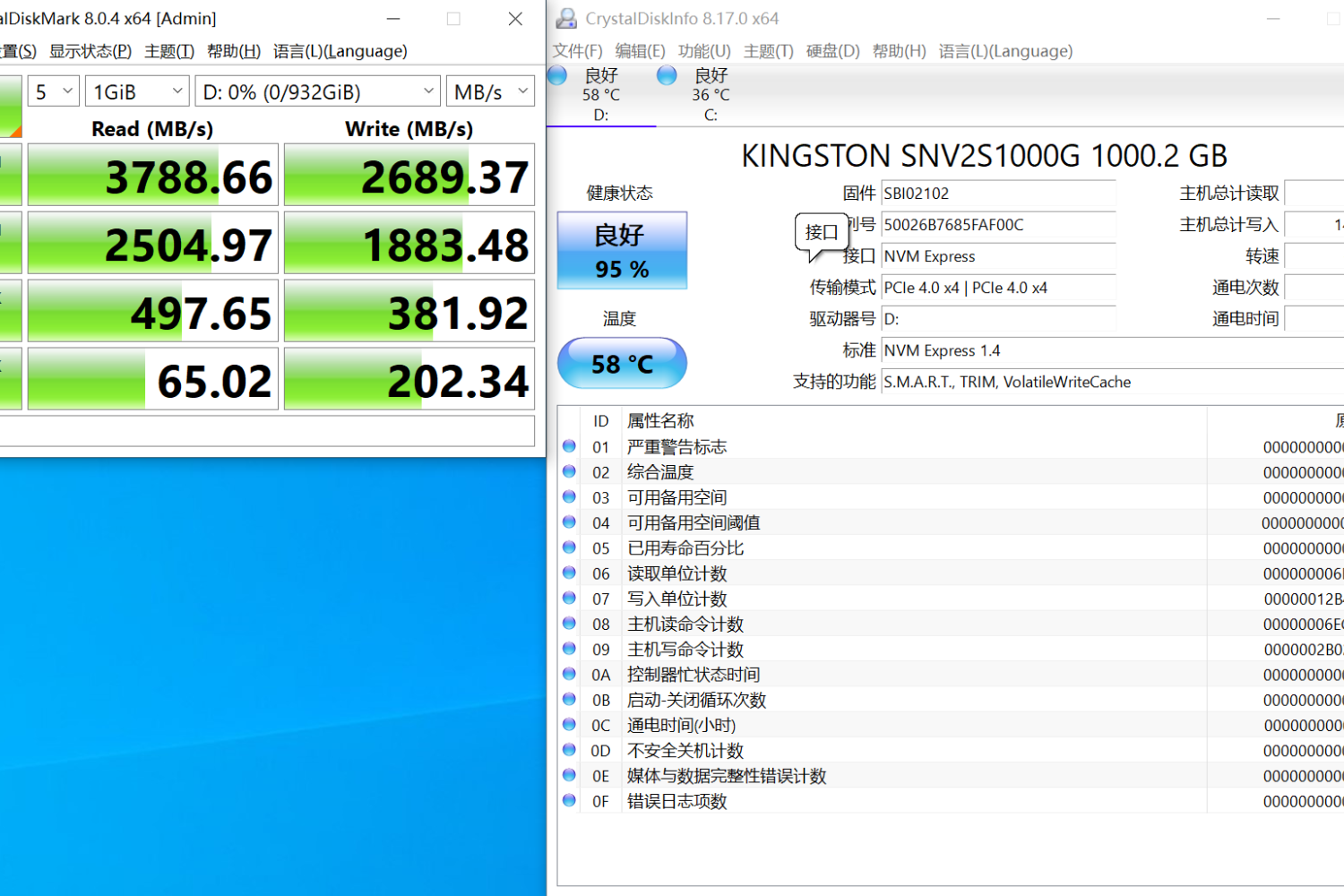Image resolution: width=1344 pixels, height=896 pixels.
Task: Click the 381.92 write result cell
Action: tap(409, 312)
